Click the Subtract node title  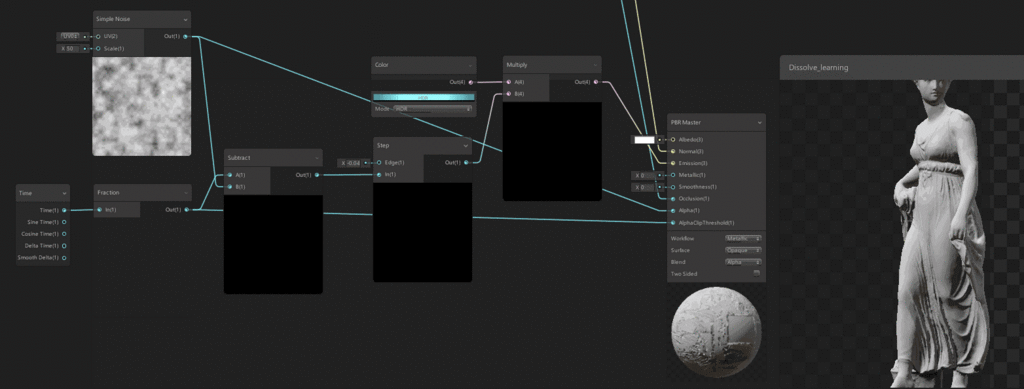click(x=239, y=158)
